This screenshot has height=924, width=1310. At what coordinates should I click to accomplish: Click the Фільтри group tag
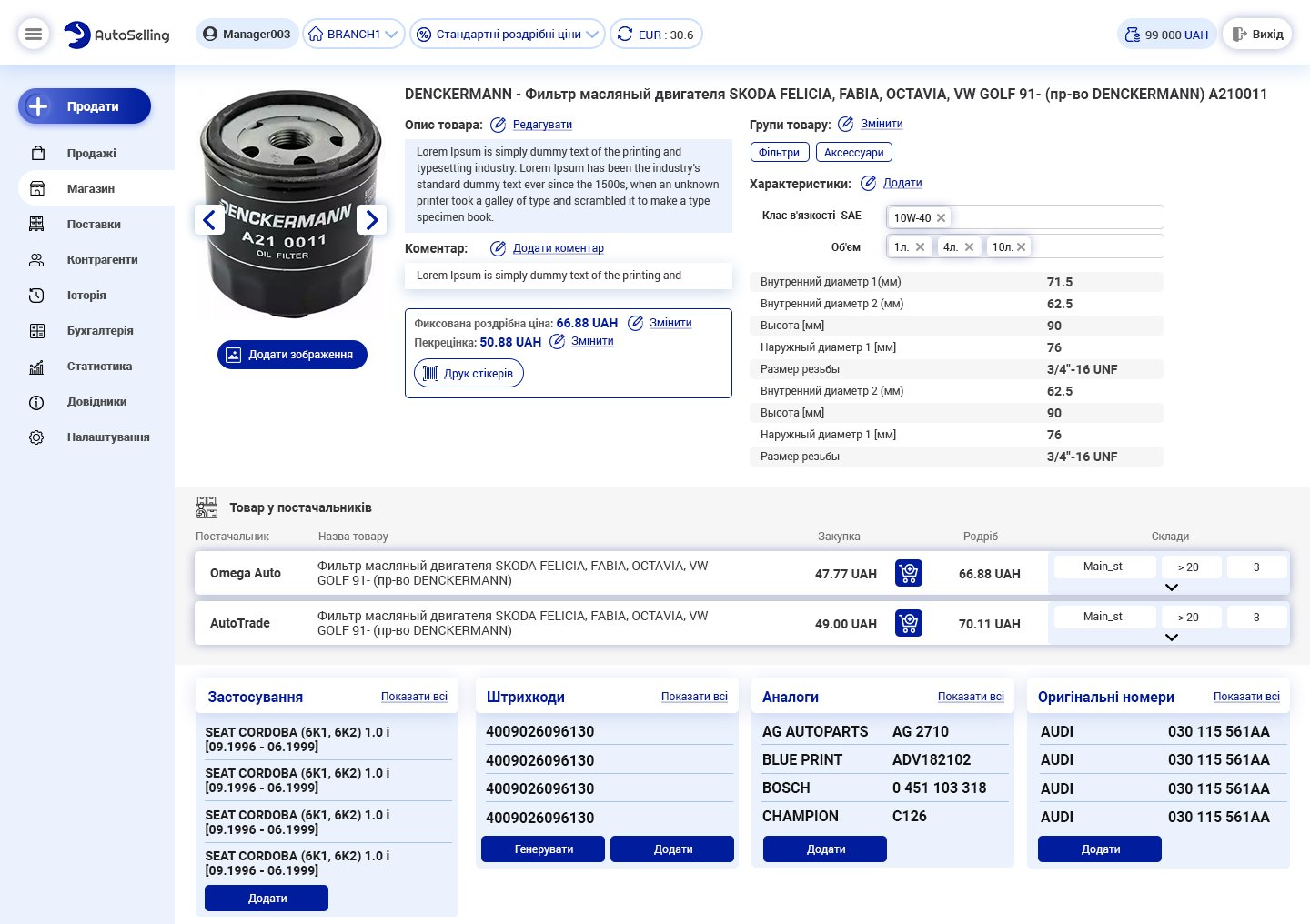click(x=779, y=153)
